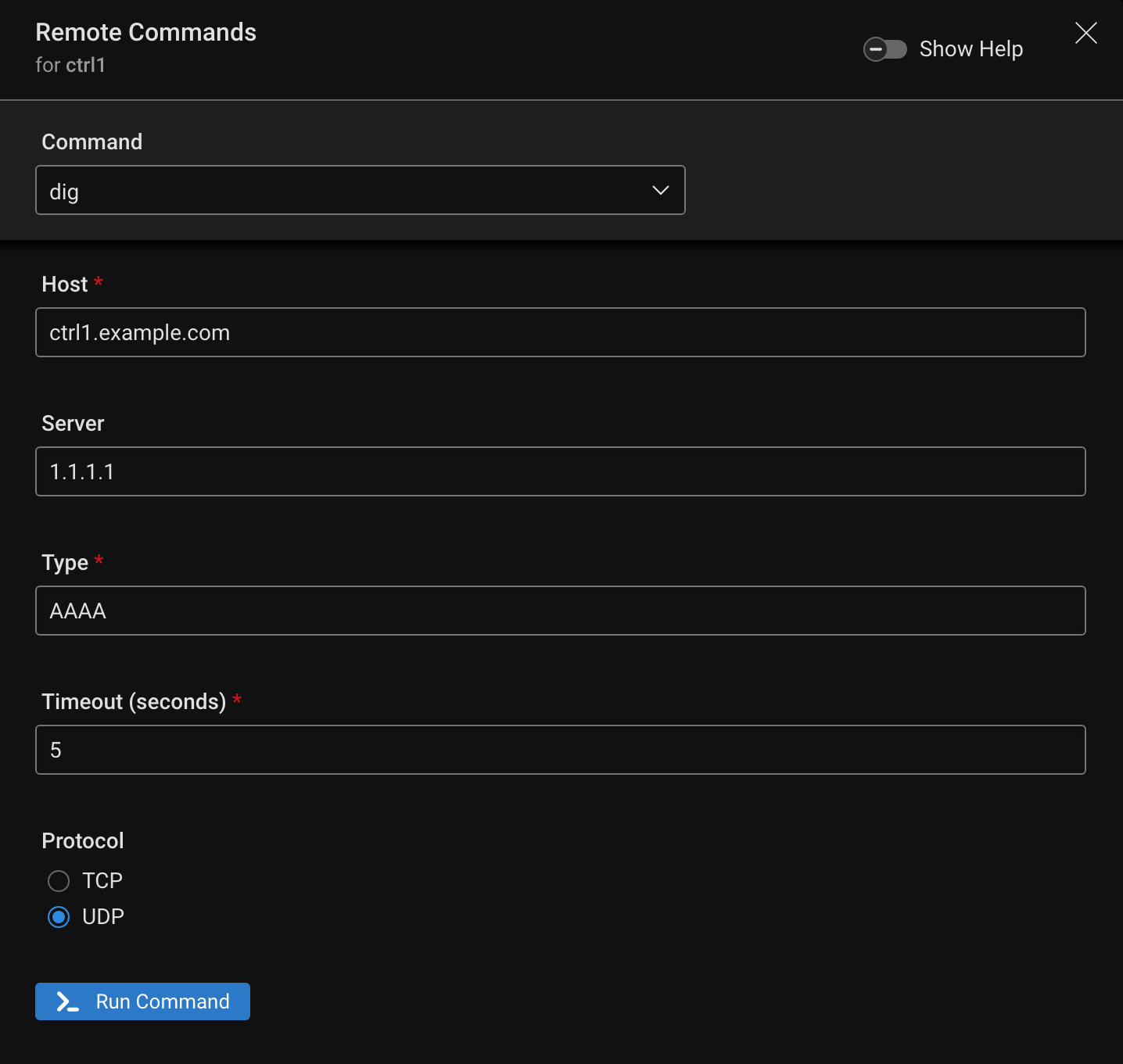
Task: Click the Timeout field showing 5
Action: pyautogui.click(x=560, y=750)
